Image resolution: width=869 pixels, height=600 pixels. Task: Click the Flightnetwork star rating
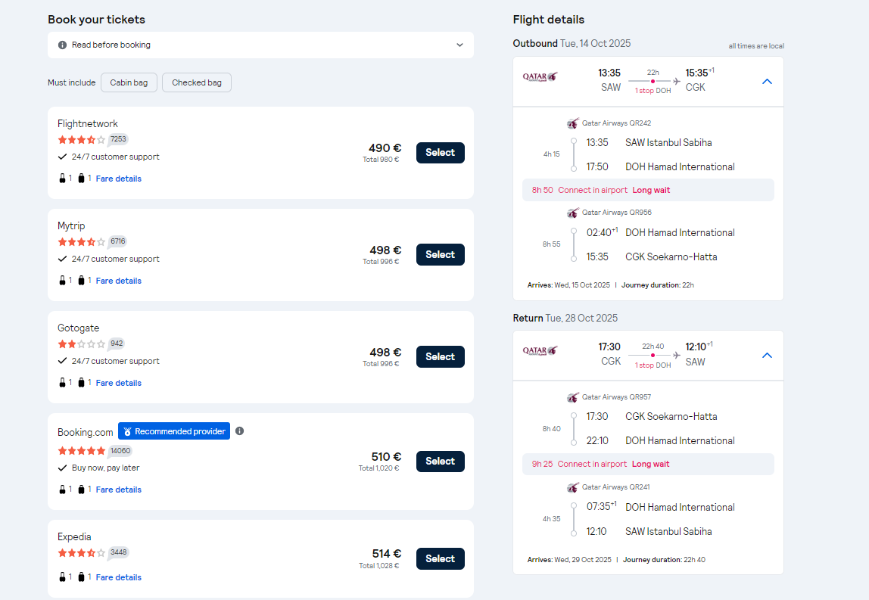tap(81, 140)
